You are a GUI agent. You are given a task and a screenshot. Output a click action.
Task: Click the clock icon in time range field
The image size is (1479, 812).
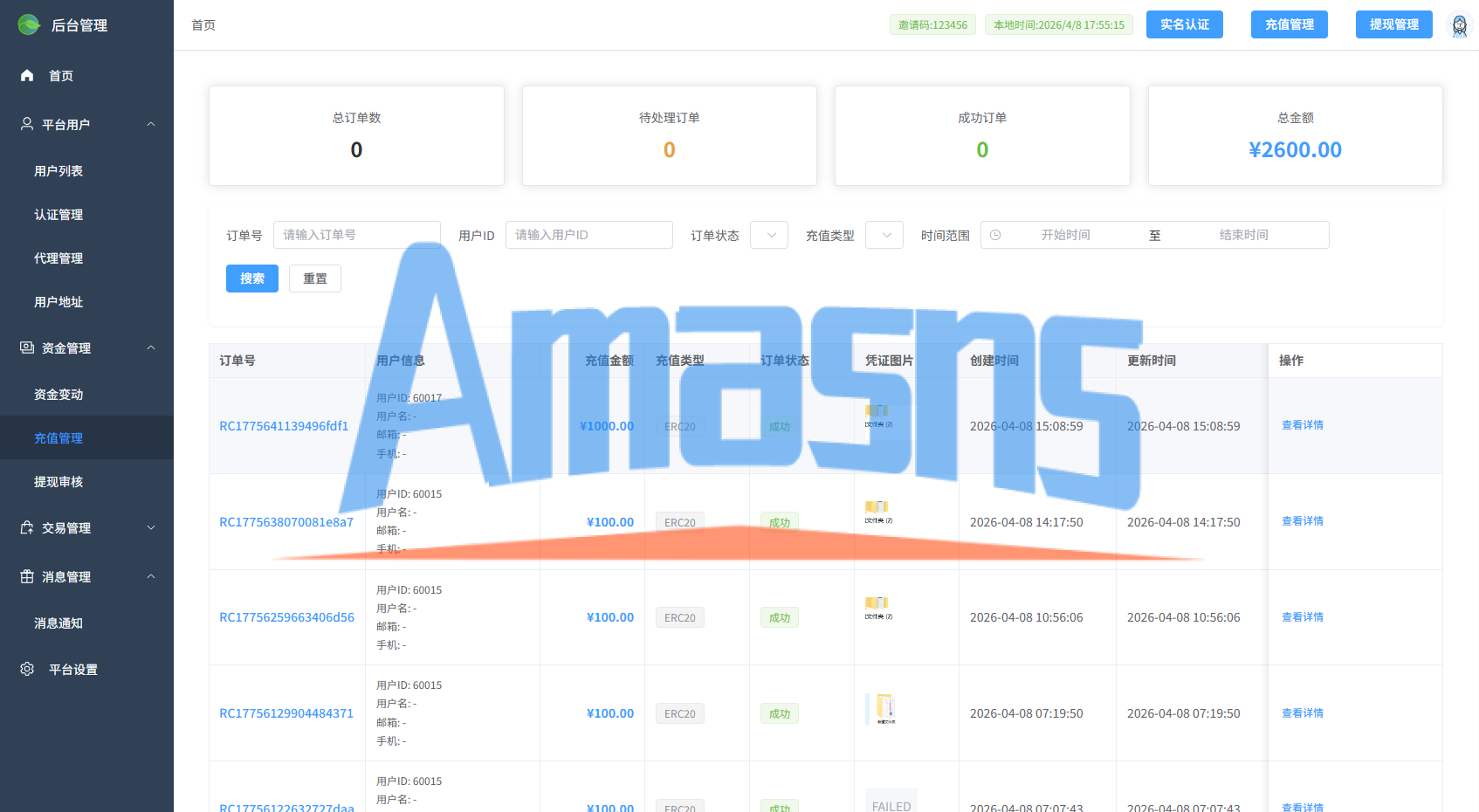(995, 235)
